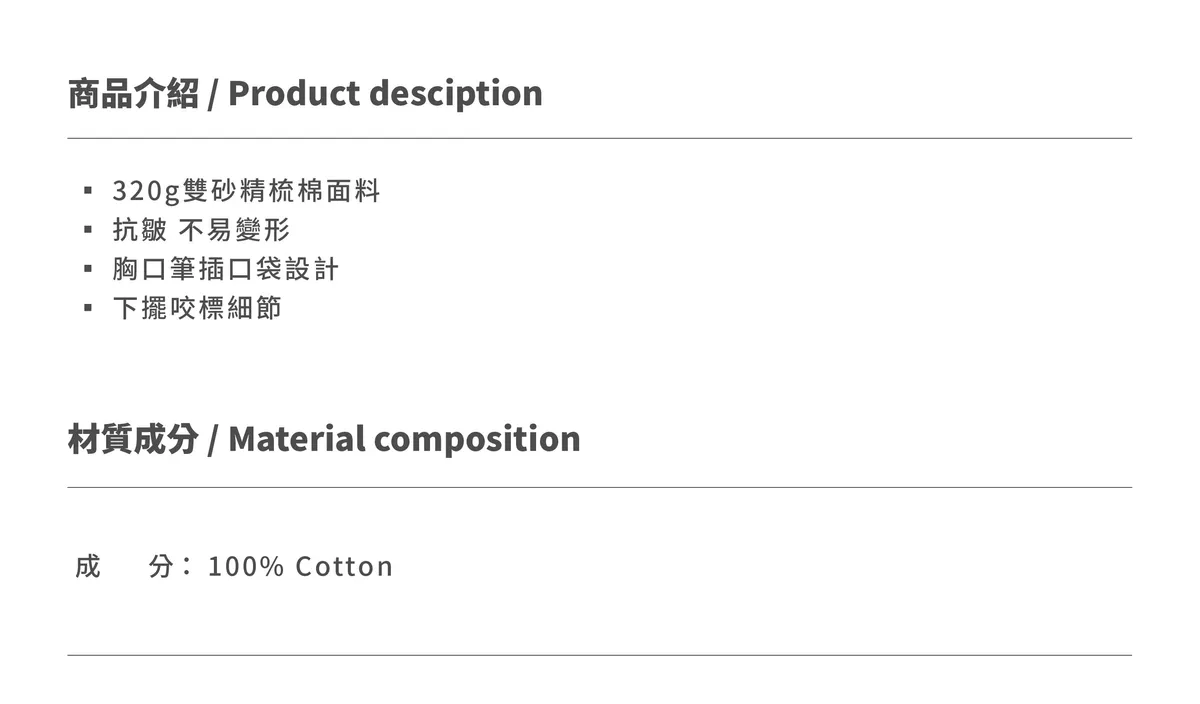The width and height of the screenshot is (1200, 704).
Task: Click the divider line under Material composition
Action: point(600,487)
